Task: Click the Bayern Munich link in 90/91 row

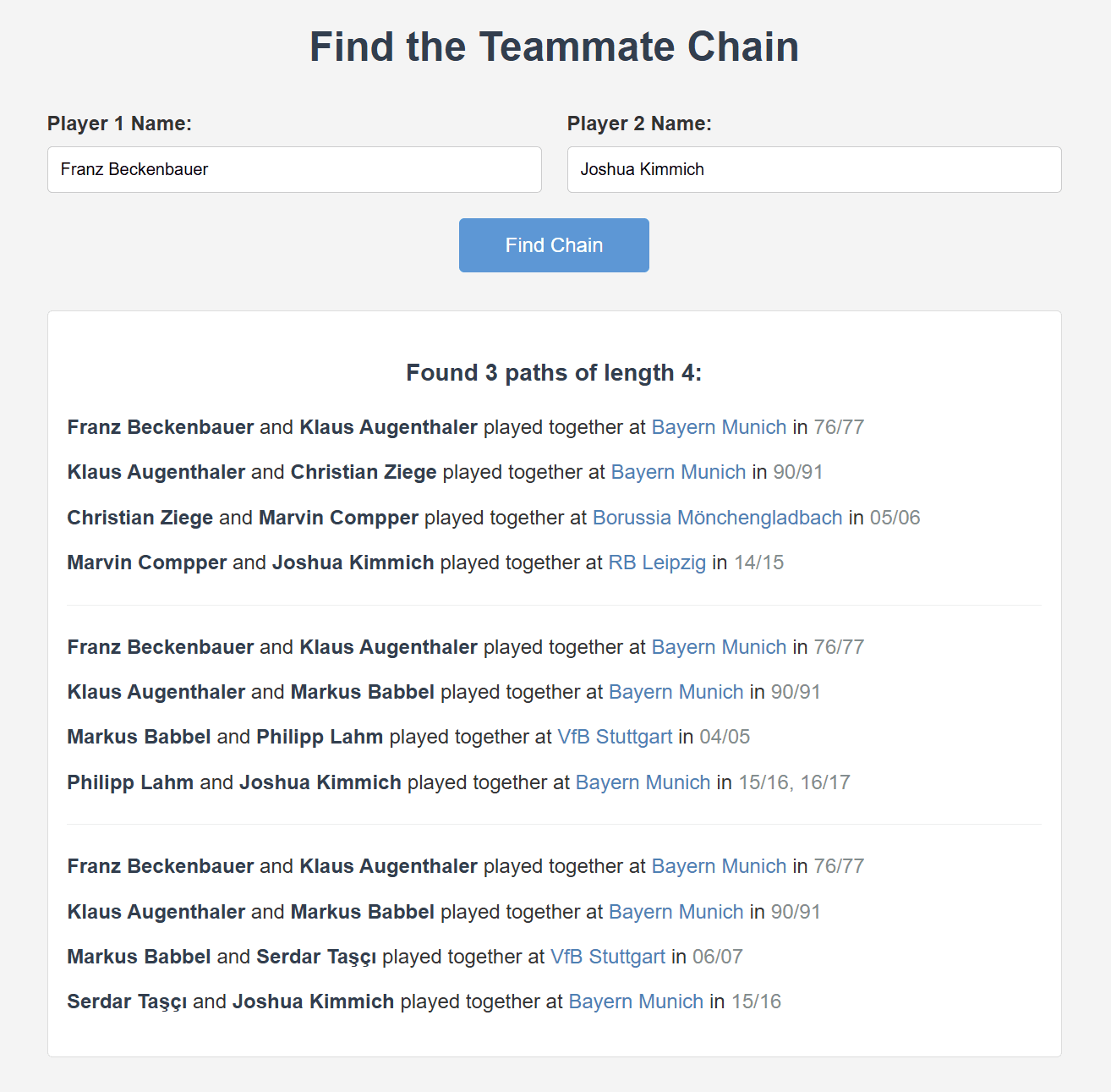Action: click(678, 472)
